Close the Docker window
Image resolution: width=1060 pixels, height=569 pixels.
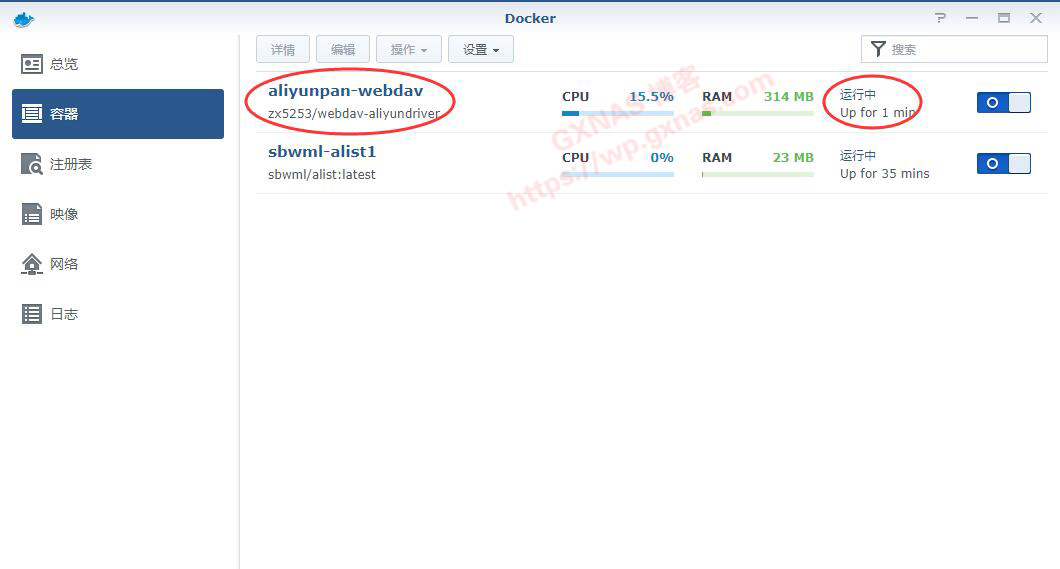1036,18
